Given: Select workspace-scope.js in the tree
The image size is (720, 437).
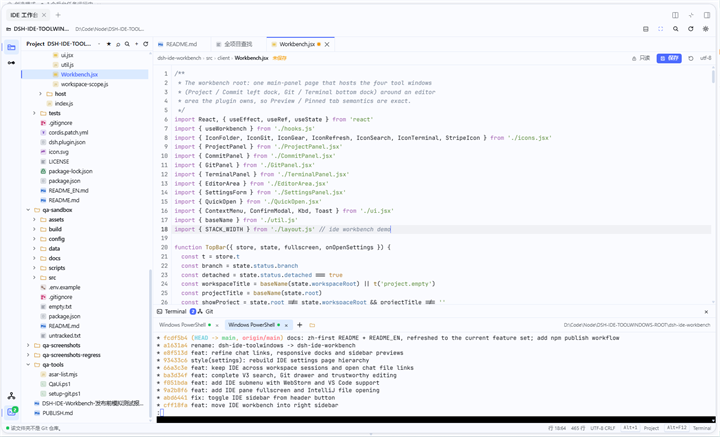Looking at the screenshot, I should click(x=84, y=84).
